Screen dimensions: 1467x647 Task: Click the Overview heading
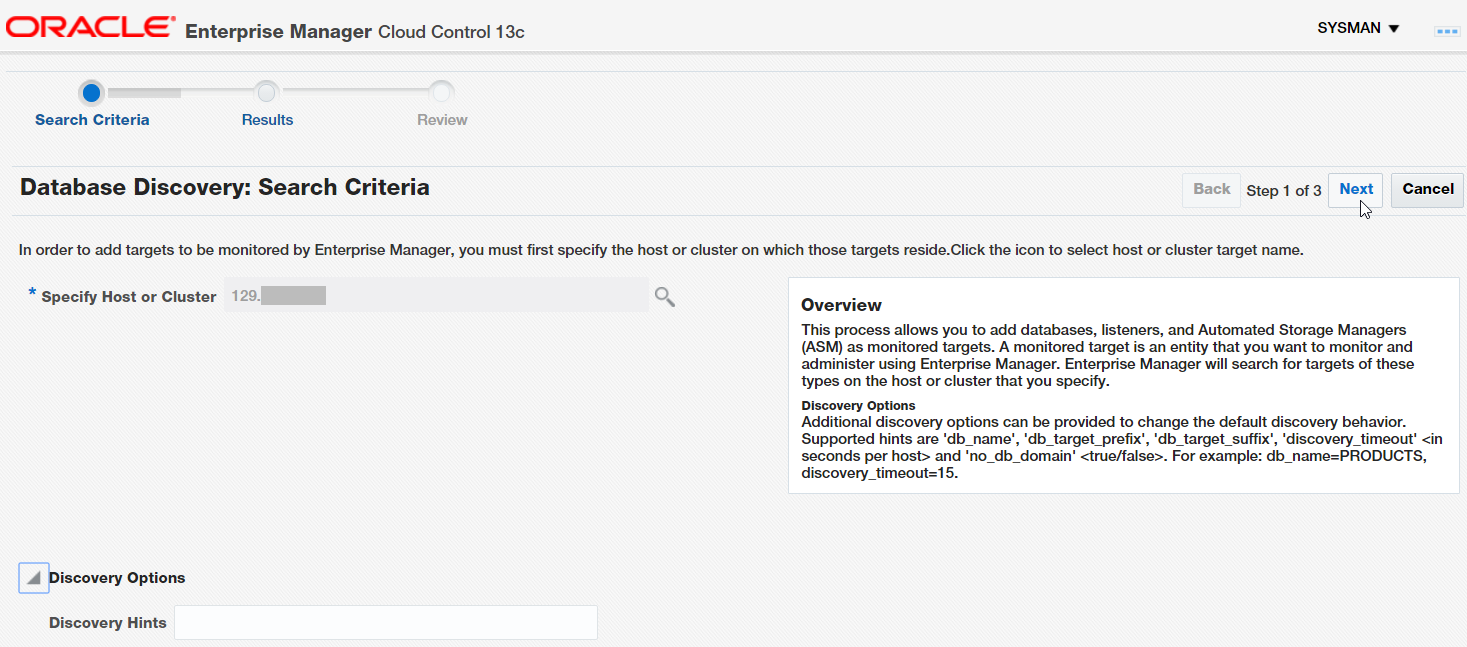841,305
